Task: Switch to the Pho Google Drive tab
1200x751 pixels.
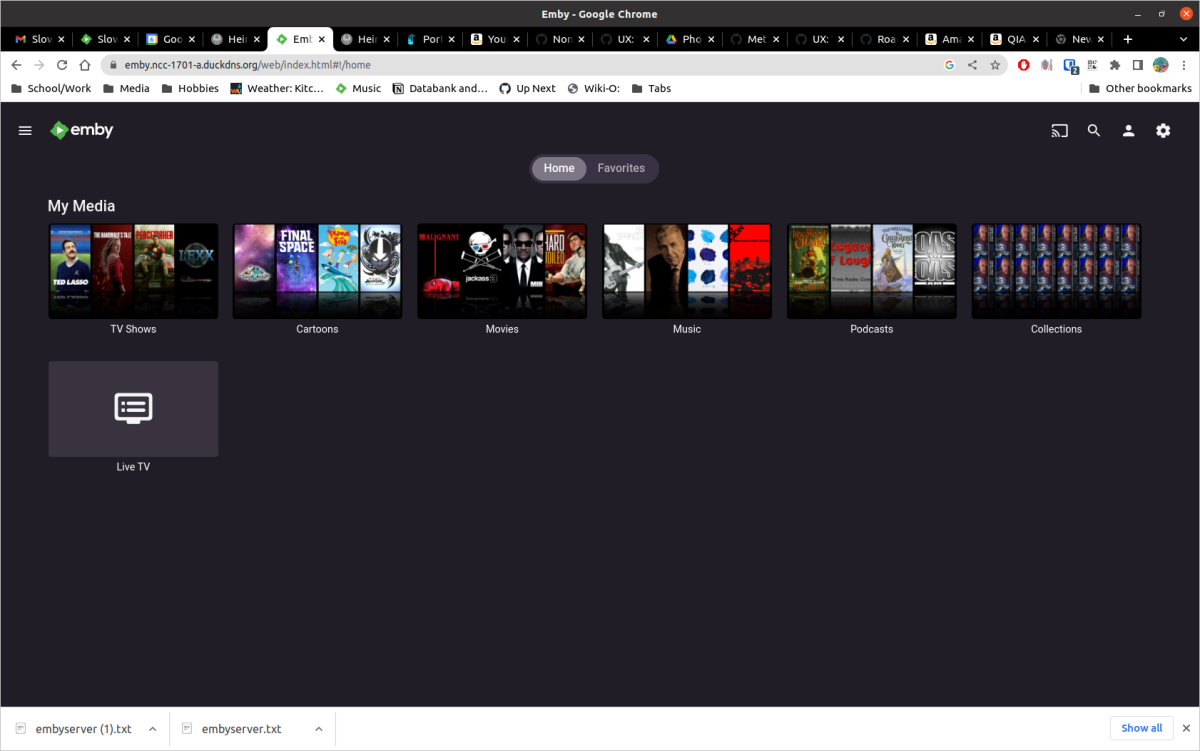Action: pos(692,39)
